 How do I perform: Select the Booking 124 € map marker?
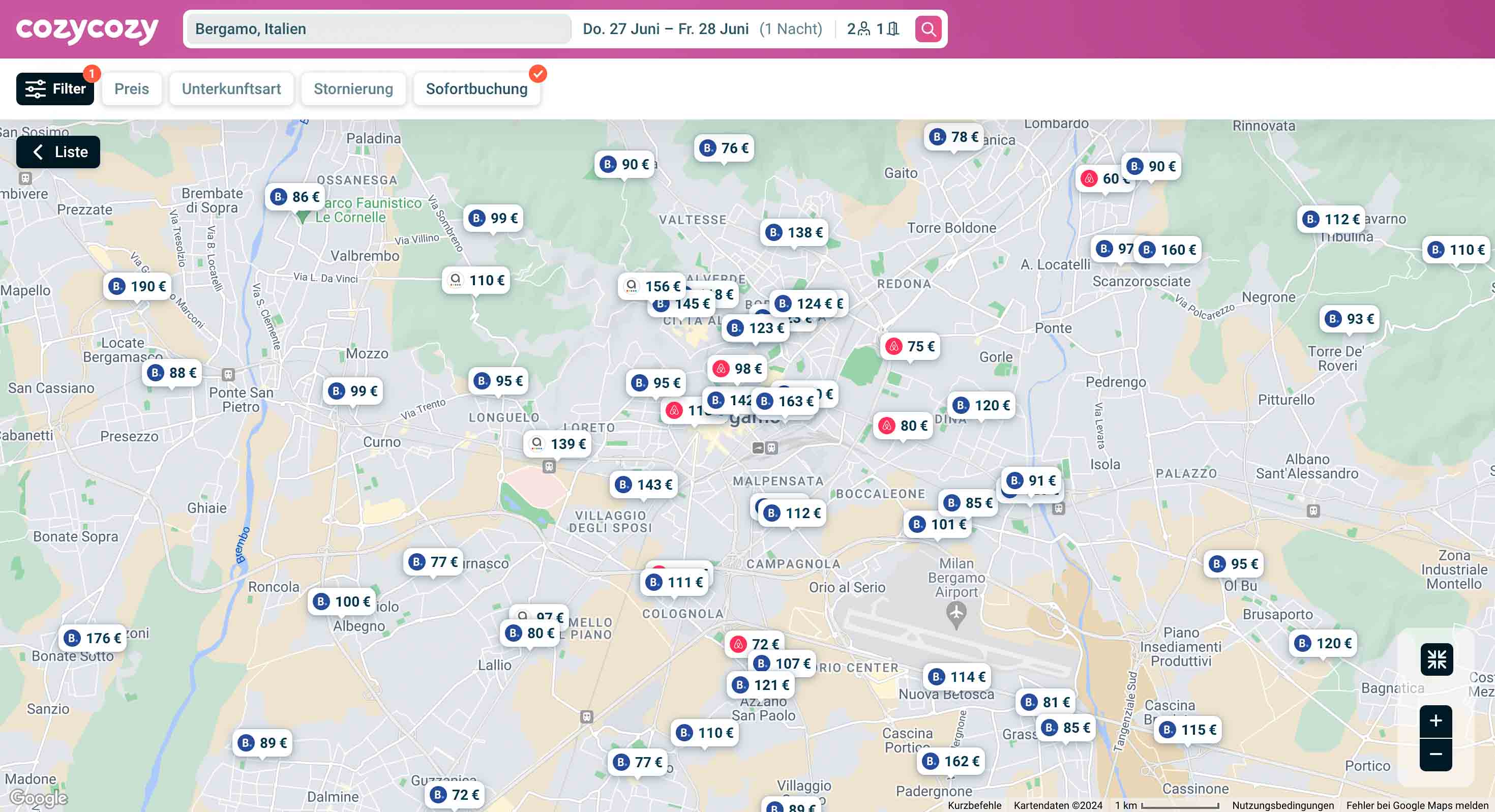pos(803,304)
